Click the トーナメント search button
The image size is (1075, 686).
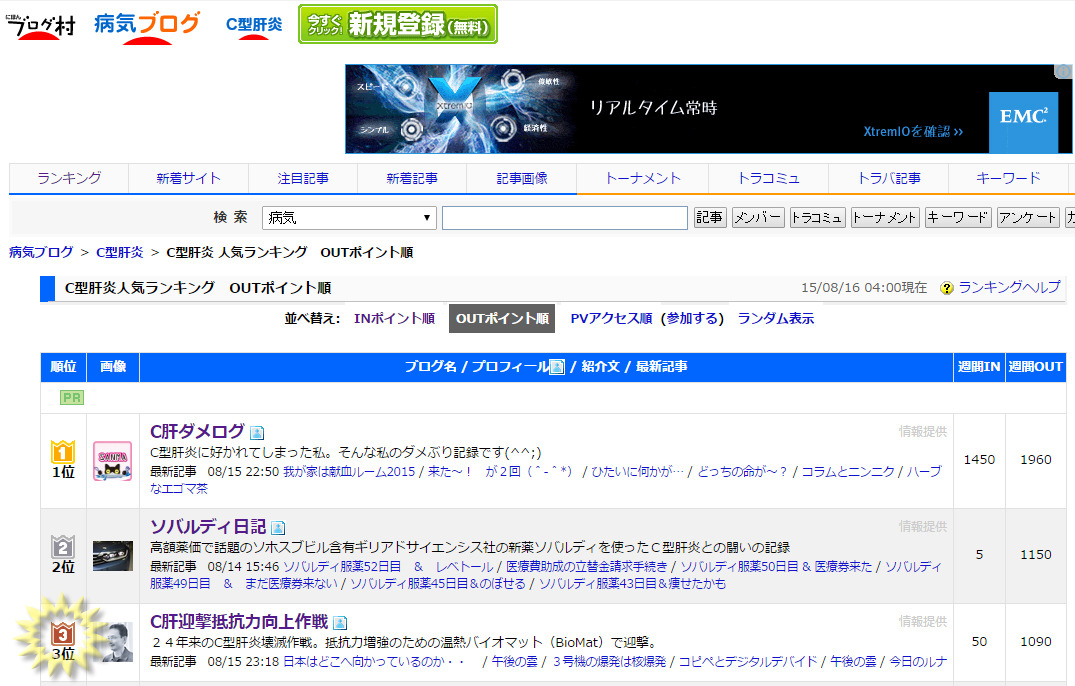[884, 218]
